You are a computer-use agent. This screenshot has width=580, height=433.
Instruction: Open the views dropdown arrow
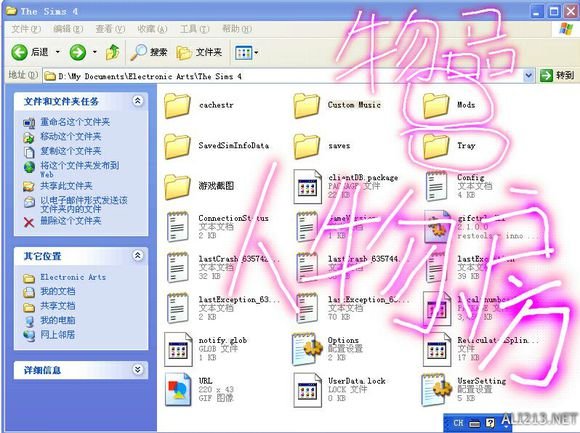pos(256,53)
